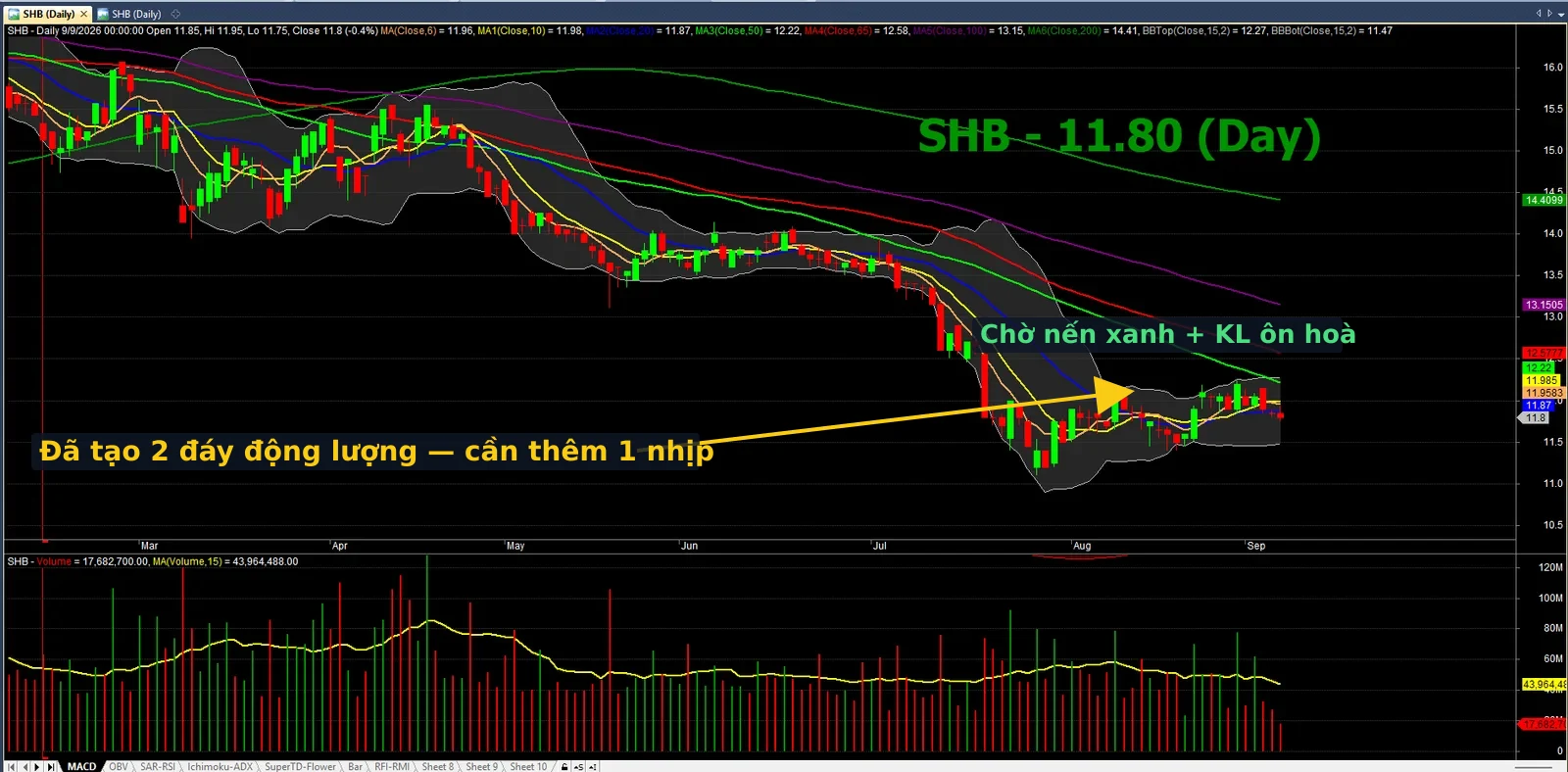The height and width of the screenshot is (772, 1568).
Task: Switch to Sheet 9 tab
Action: tap(481, 766)
